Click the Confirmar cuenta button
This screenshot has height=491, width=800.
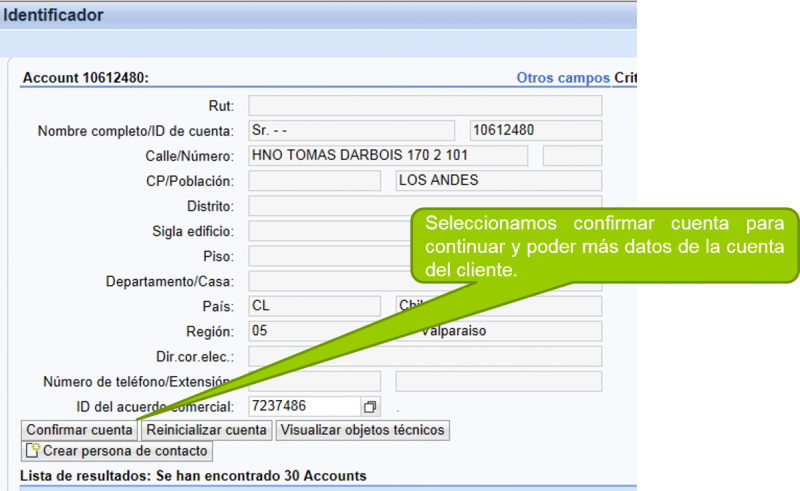[79, 430]
